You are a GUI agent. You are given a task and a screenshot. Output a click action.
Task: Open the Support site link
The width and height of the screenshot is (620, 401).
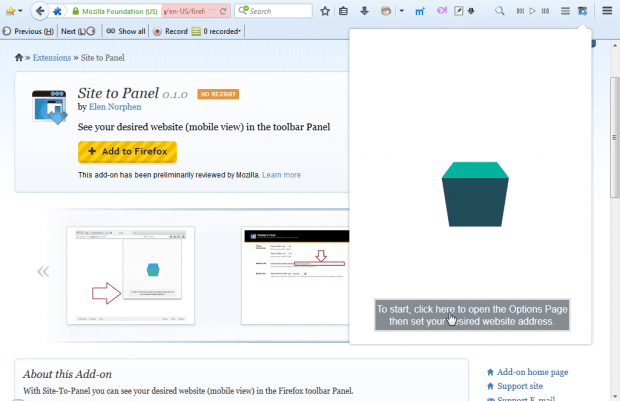coord(520,386)
